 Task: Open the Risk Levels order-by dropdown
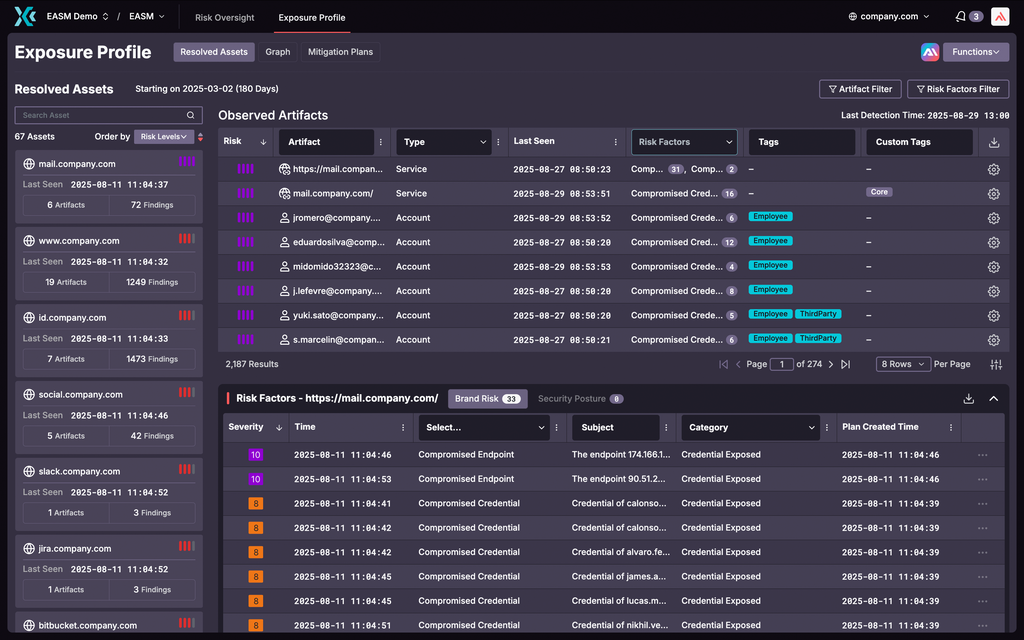point(165,137)
